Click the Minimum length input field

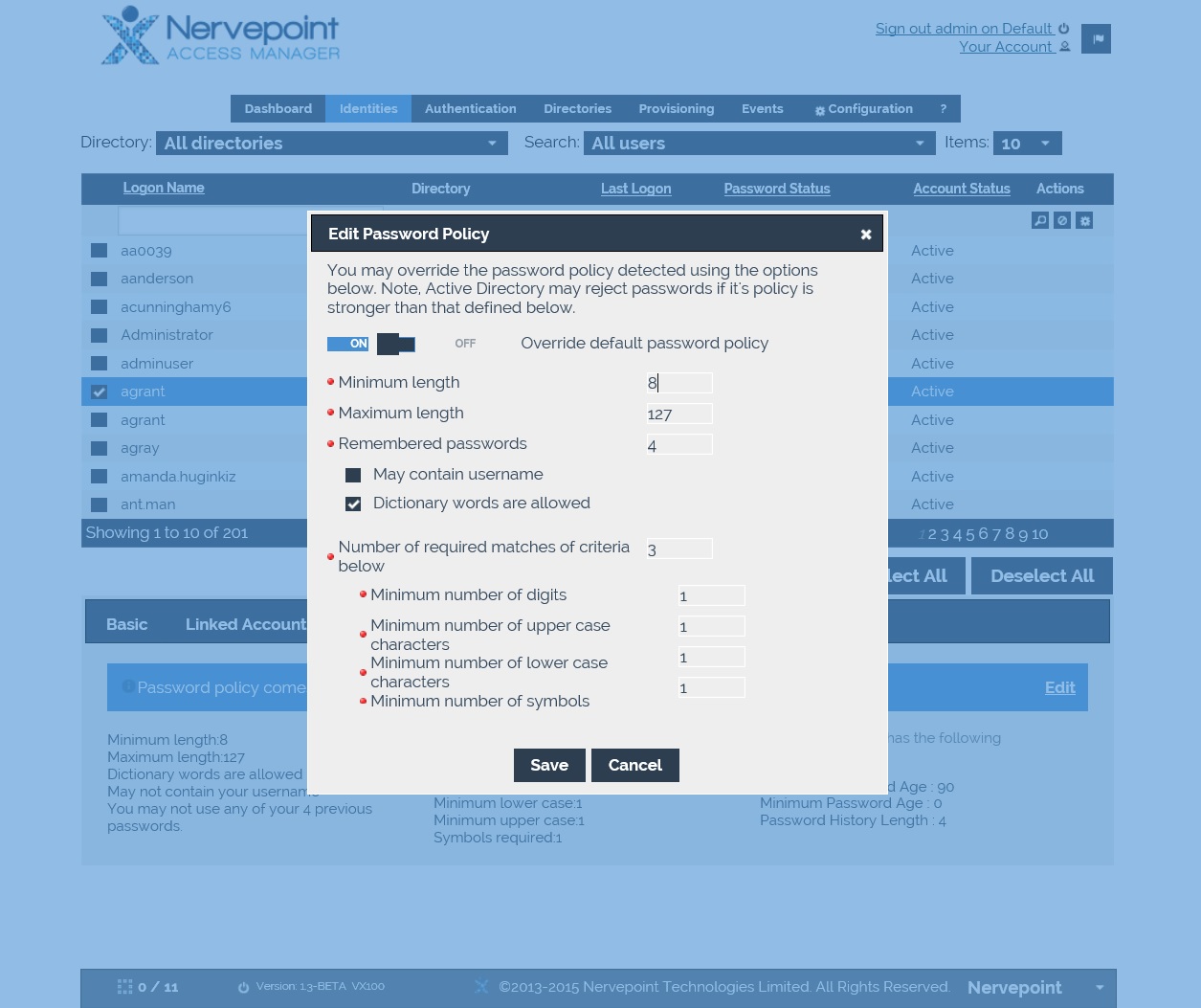click(679, 383)
